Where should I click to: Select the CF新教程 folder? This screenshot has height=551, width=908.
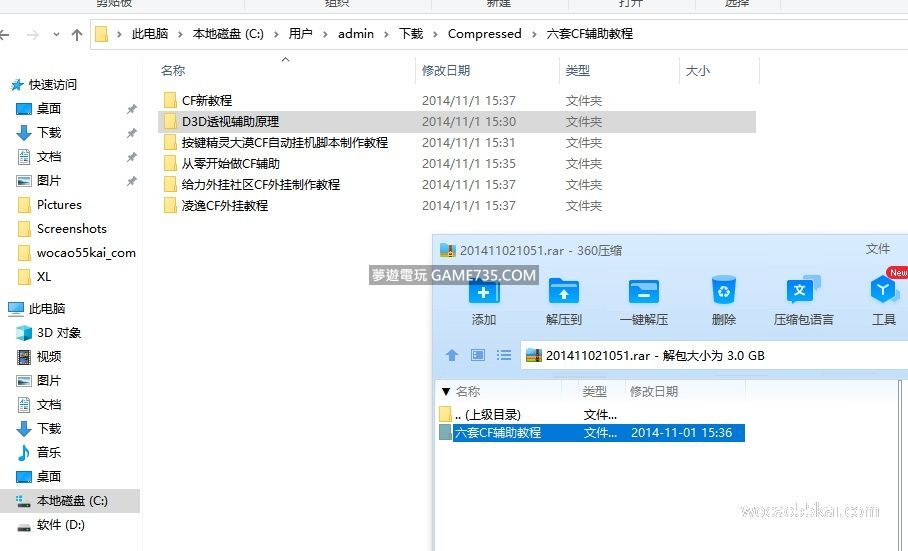coord(207,101)
